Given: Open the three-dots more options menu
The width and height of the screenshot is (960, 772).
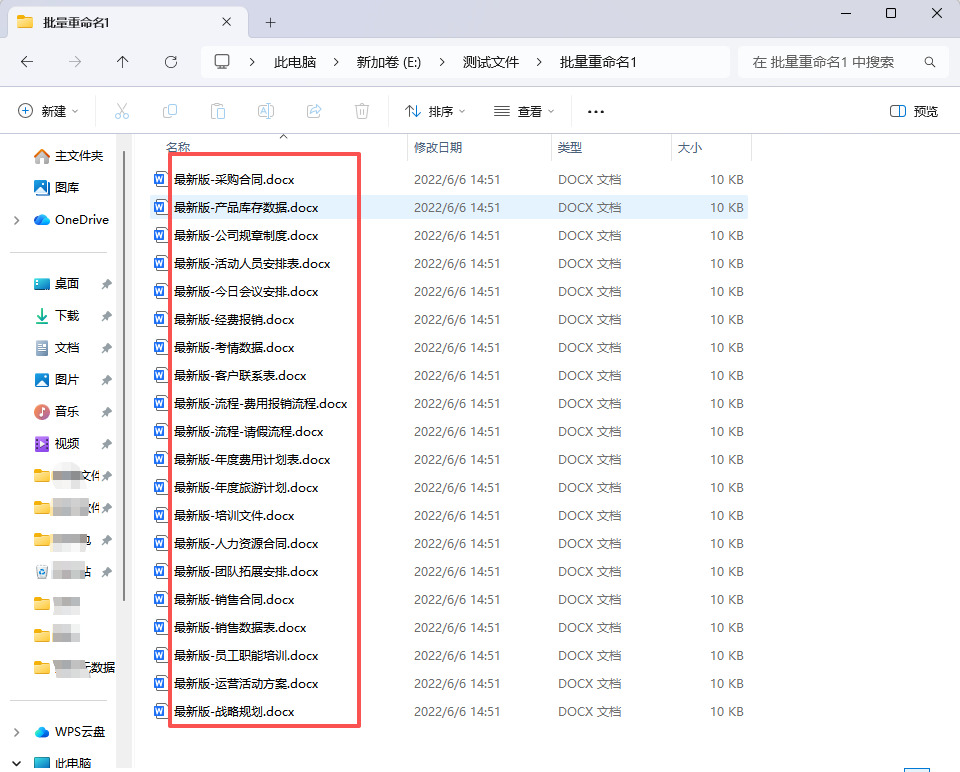Looking at the screenshot, I should [x=596, y=111].
